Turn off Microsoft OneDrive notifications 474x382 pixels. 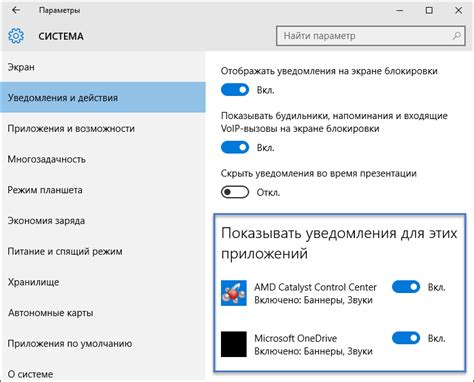406,338
